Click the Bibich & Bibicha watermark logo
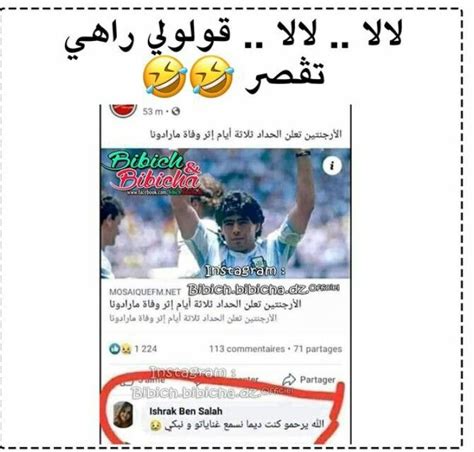The image size is (474, 452). (155, 174)
